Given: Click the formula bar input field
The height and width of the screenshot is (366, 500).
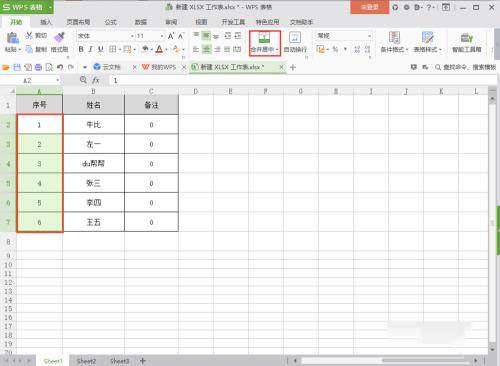Looking at the screenshot, I should pos(303,80).
